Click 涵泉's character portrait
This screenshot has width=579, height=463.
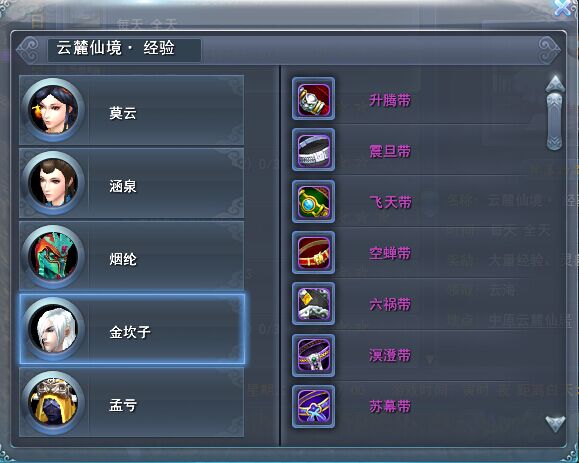point(53,183)
